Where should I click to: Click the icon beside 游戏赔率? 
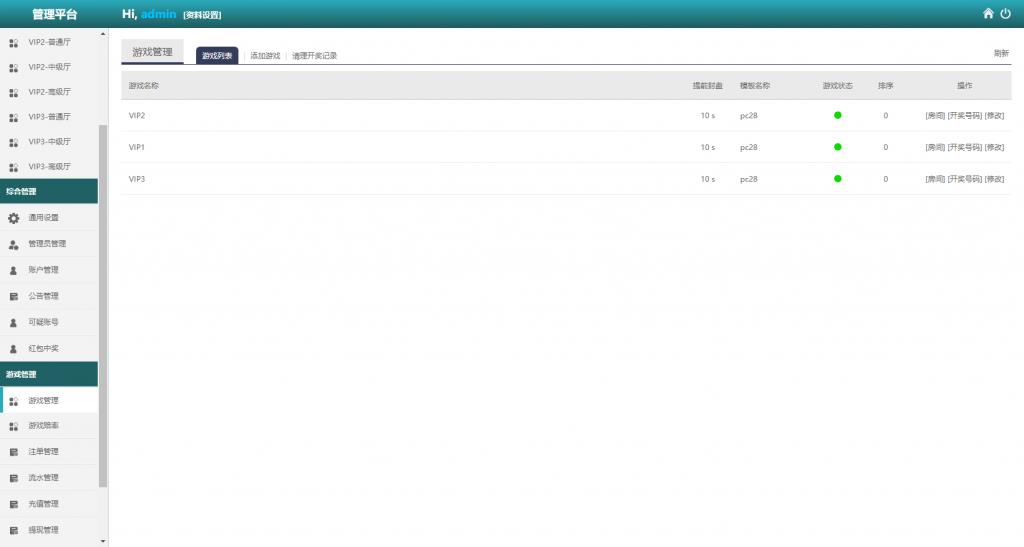pyautogui.click(x=14, y=426)
